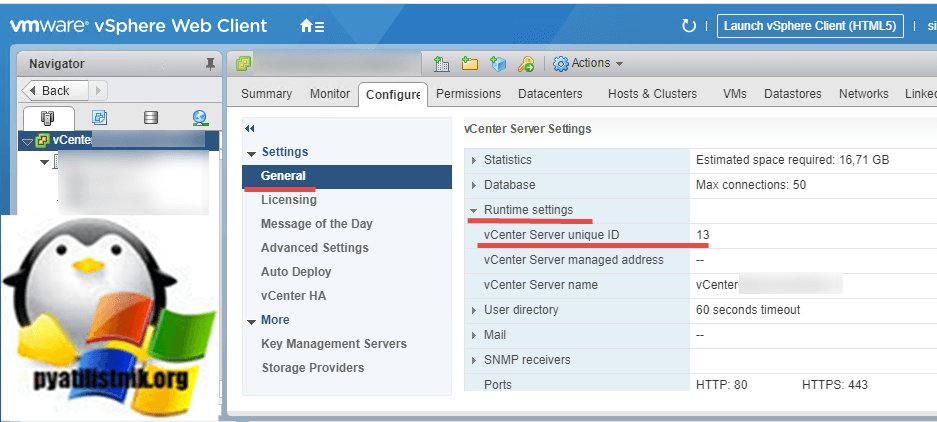Click the refresh icon in header
Image resolution: width=937 pixels, height=422 pixels.
688,26
